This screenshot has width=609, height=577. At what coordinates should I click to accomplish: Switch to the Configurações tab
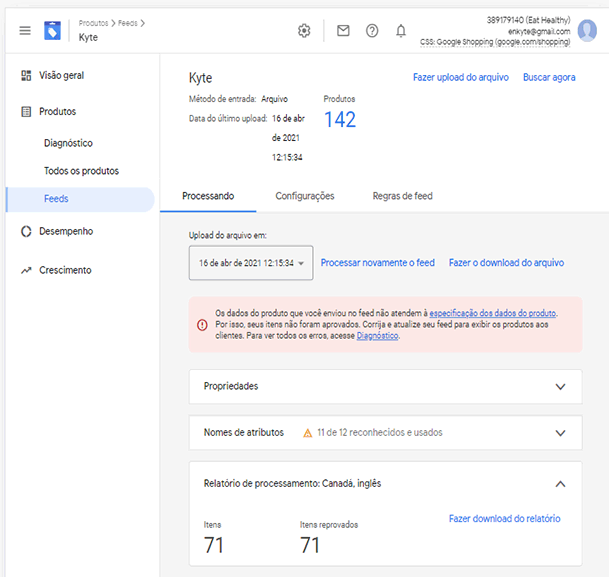305,196
